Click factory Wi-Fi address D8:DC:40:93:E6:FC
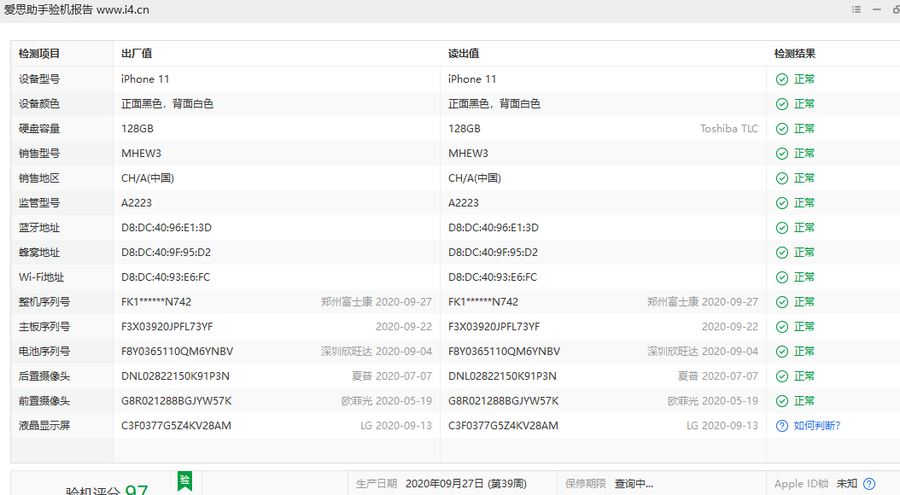The width and height of the screenshot is (900, 495). pyautogui.click(x=166, y=277)
